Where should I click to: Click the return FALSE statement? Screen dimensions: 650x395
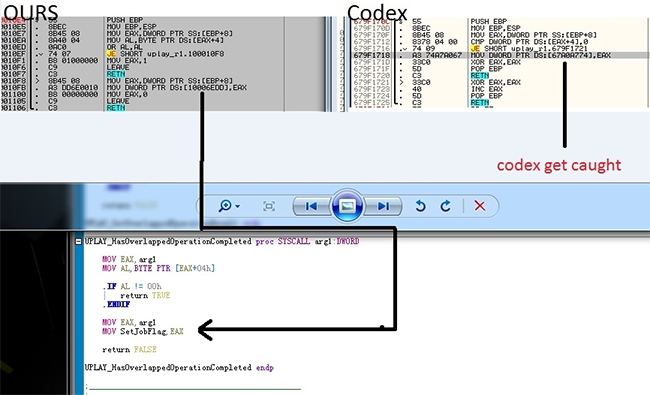coord(129,349)
